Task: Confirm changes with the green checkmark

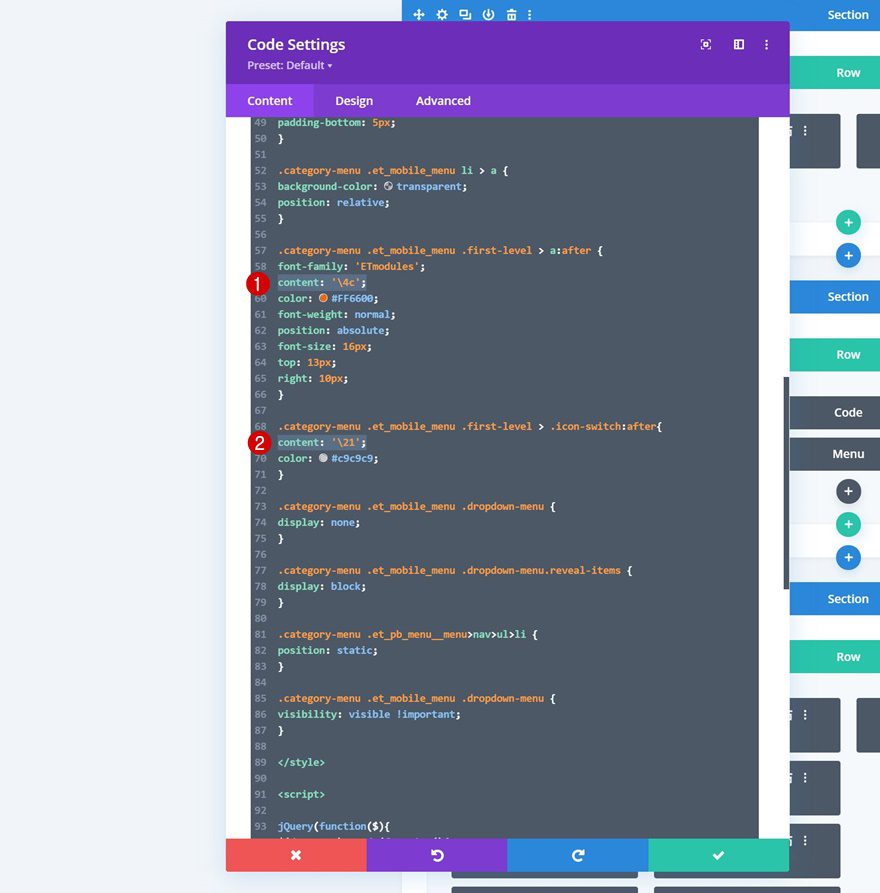Action: click(717, 854)
